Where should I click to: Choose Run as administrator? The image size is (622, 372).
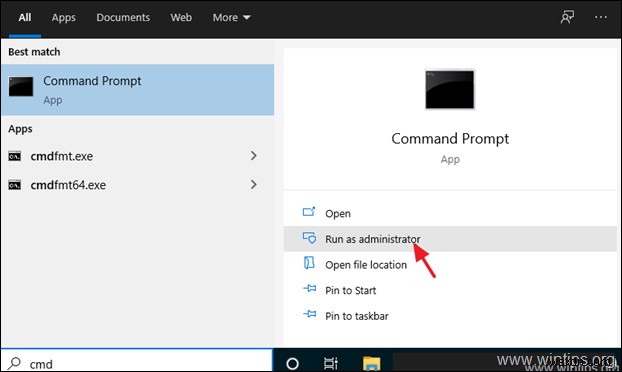pos(450,239)
